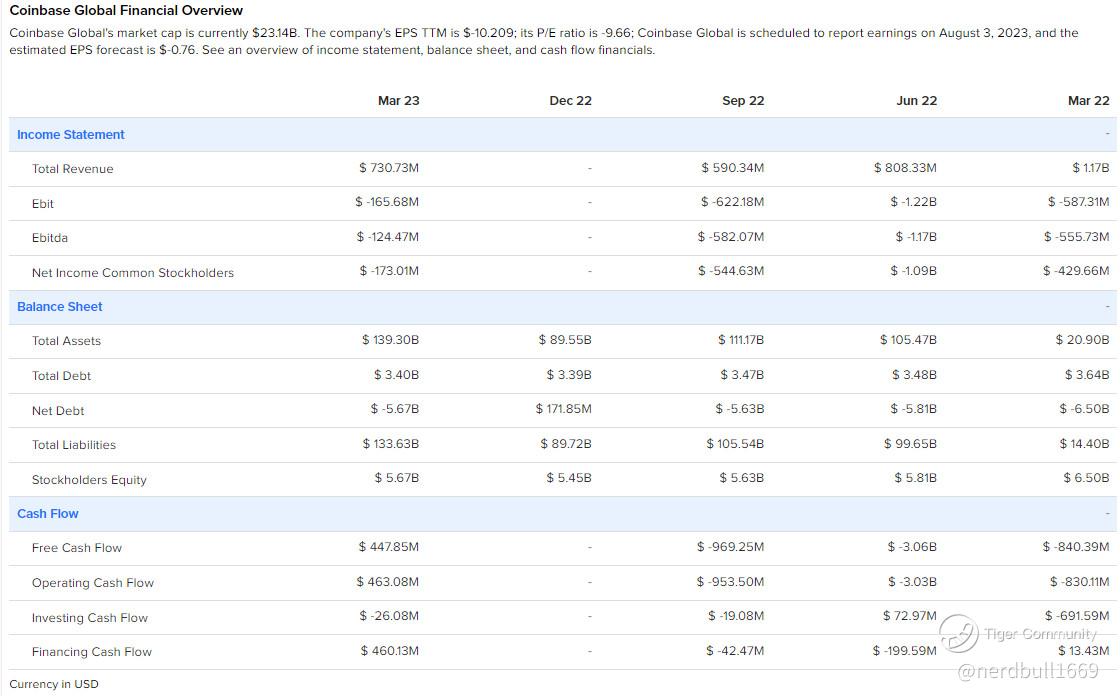Click the $ 1.17B revenue value
Image resolution: width=1120 pixels, height=696 pixels.
pyautogui.click(x=1091, y=168)
